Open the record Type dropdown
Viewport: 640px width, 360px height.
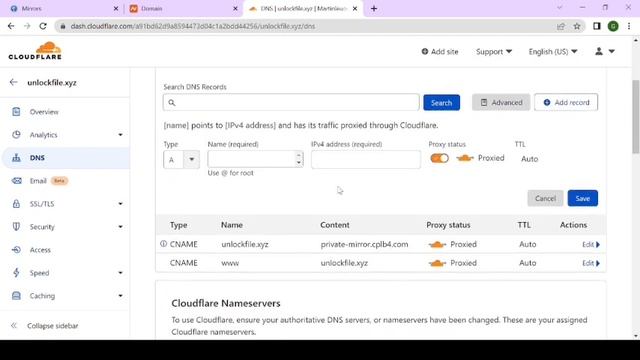181,160
